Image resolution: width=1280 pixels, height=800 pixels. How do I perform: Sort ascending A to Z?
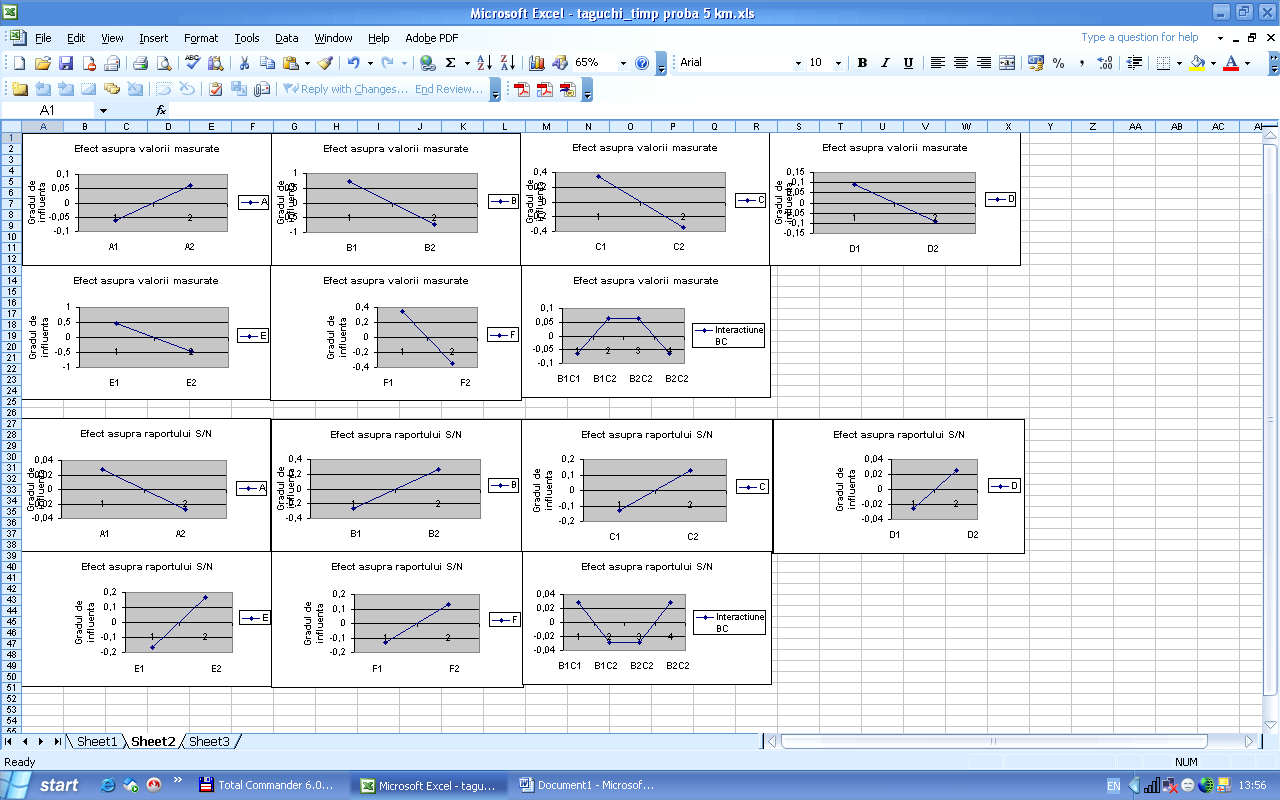[484, 63]
